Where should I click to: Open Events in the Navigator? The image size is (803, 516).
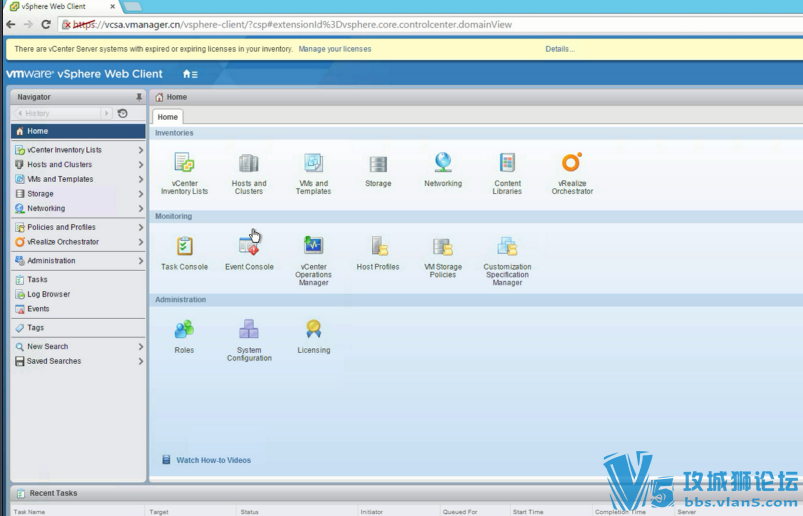pos(38,309)
